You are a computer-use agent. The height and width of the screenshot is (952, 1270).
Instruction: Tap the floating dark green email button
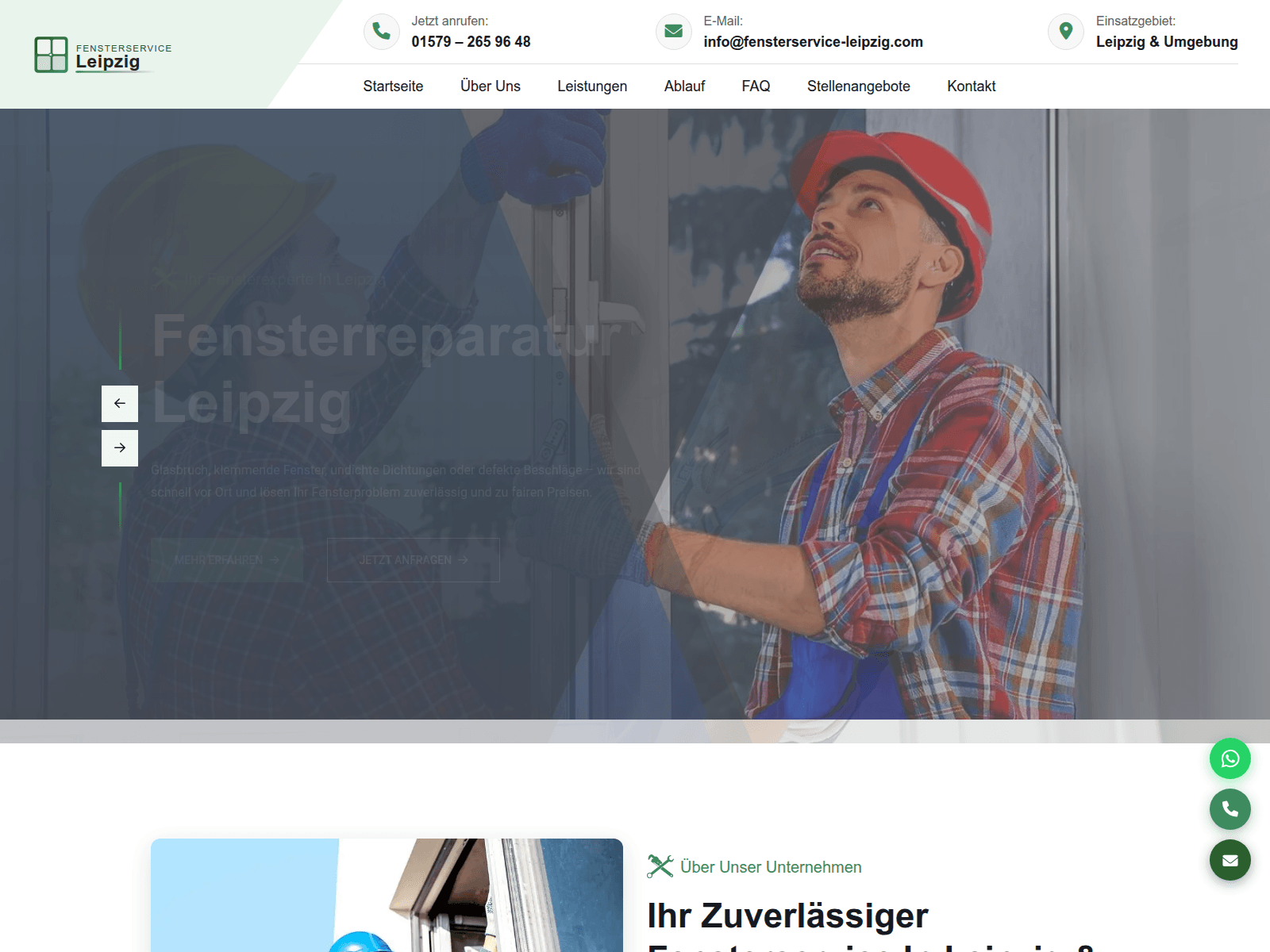[1230, 860]
